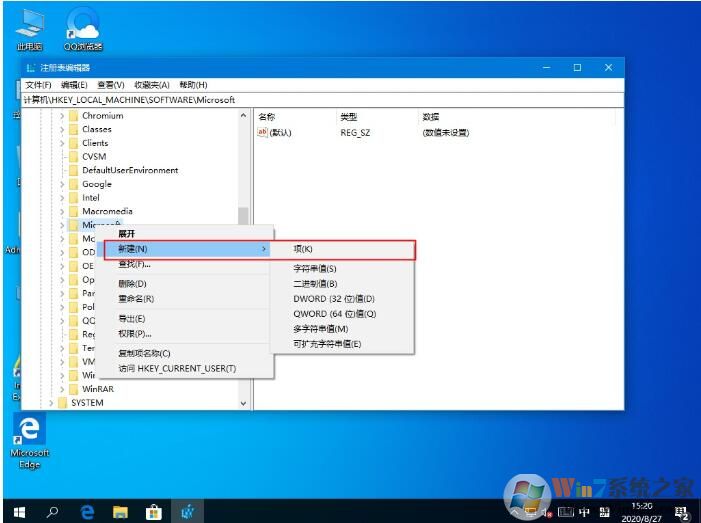Expand the Classes tree node
Image resolution: width=701 pixels, height=523 pixels.
coord(62,130)
